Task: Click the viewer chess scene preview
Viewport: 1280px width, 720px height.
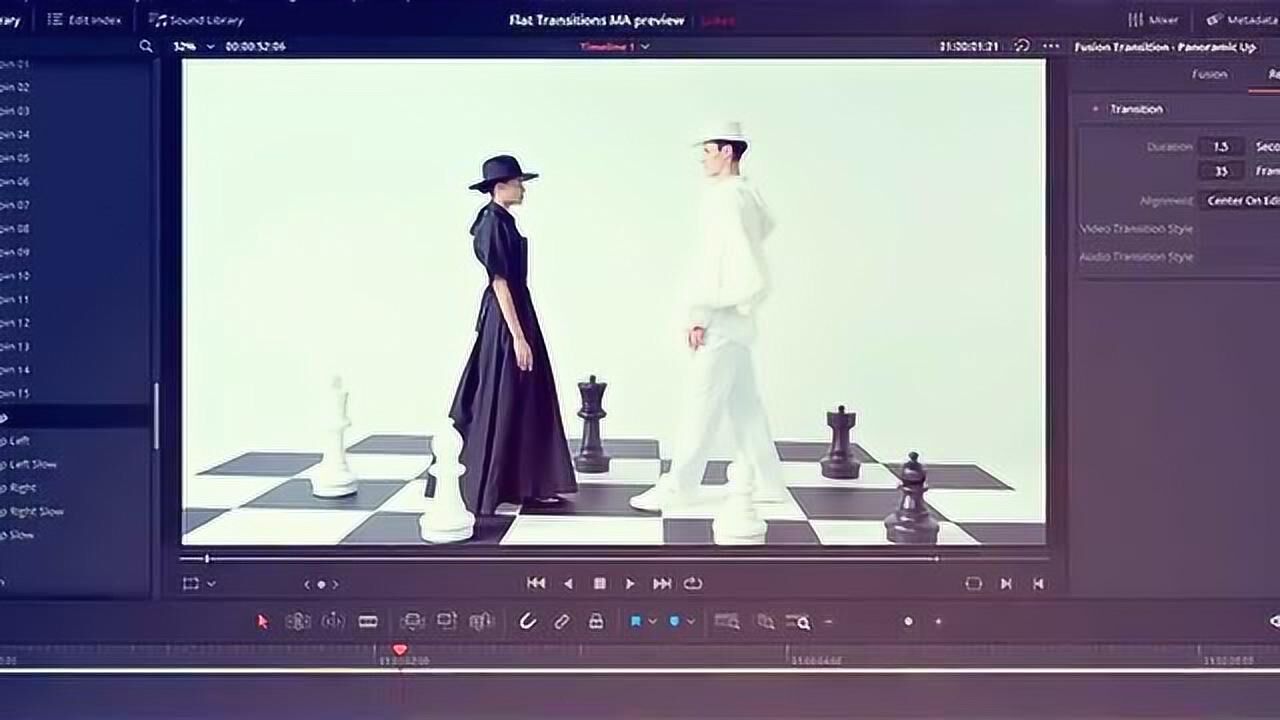Action: [614, 302]
